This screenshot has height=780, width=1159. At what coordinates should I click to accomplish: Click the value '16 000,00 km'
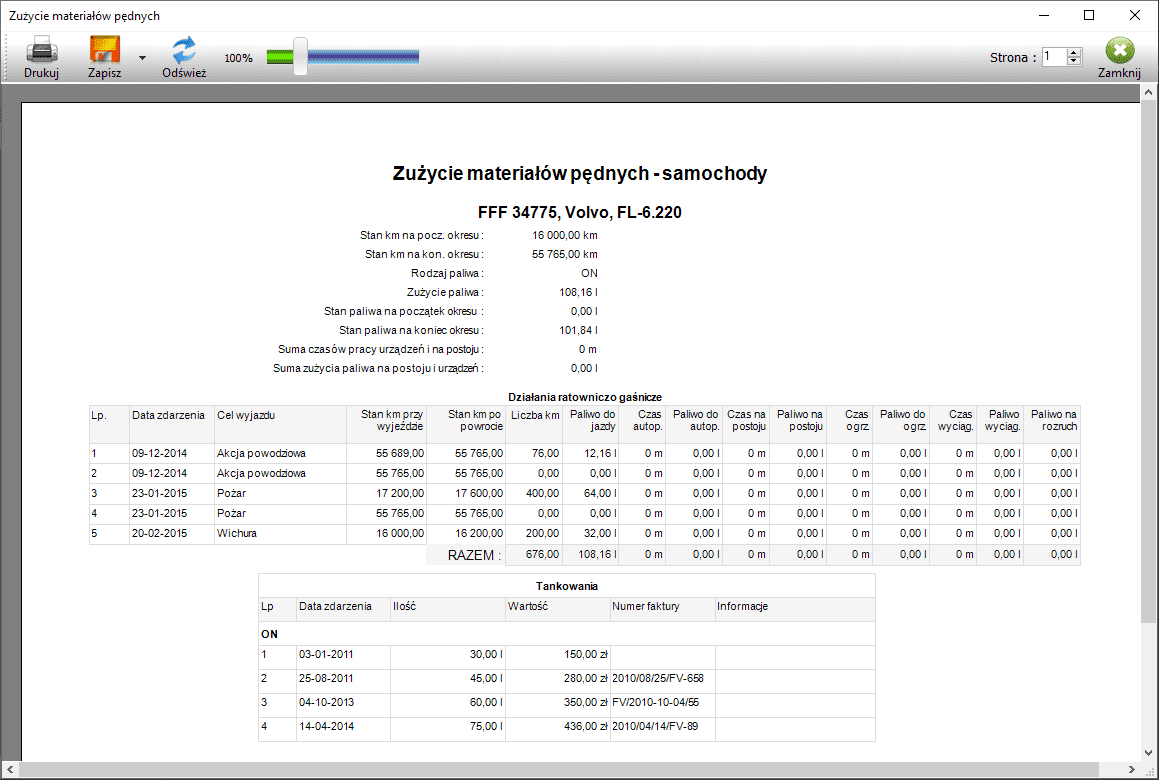[x=565, y=235]
